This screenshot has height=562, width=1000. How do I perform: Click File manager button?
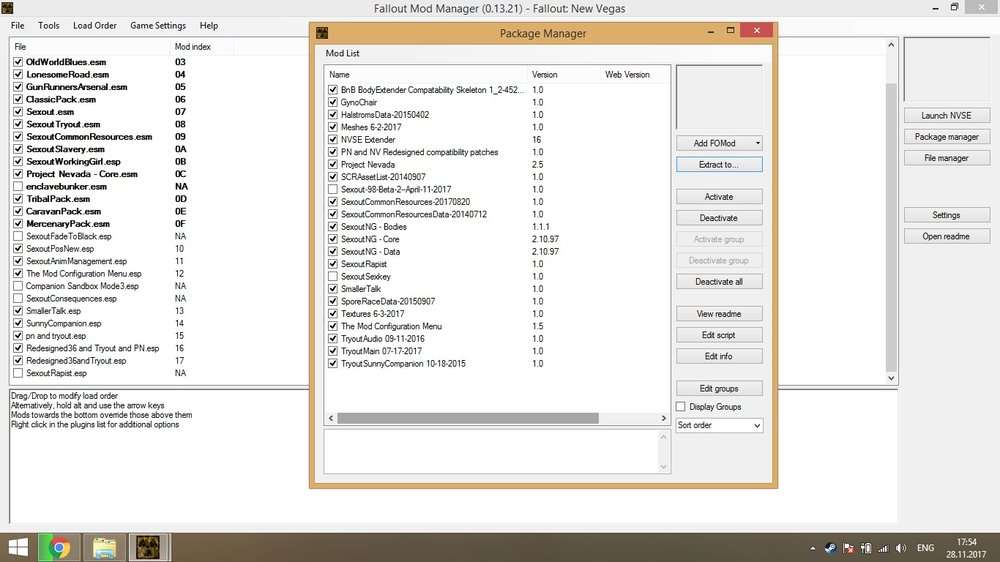946,158
